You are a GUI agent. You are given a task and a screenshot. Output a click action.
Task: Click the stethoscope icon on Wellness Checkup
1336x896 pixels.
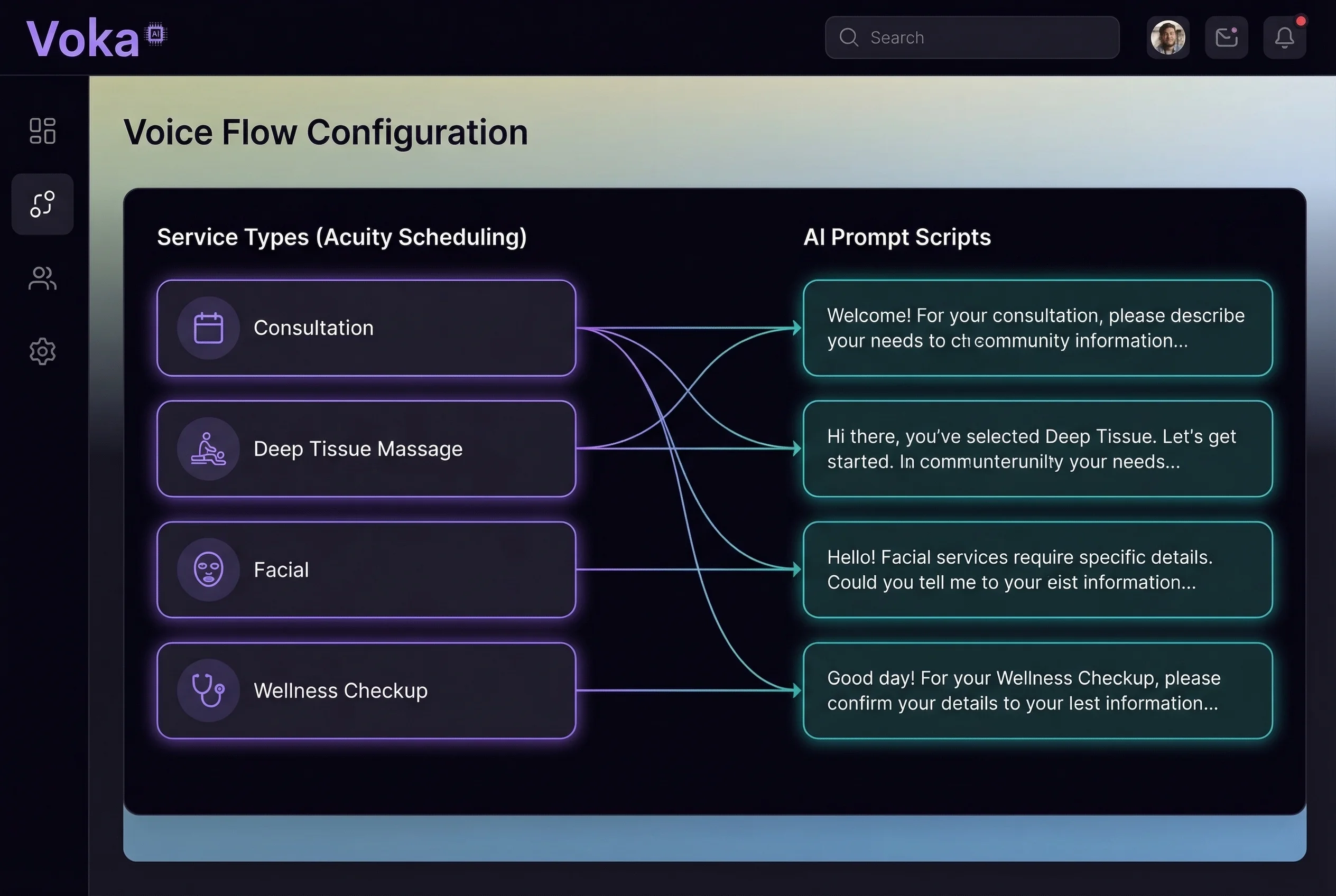[x=208, y=690]
